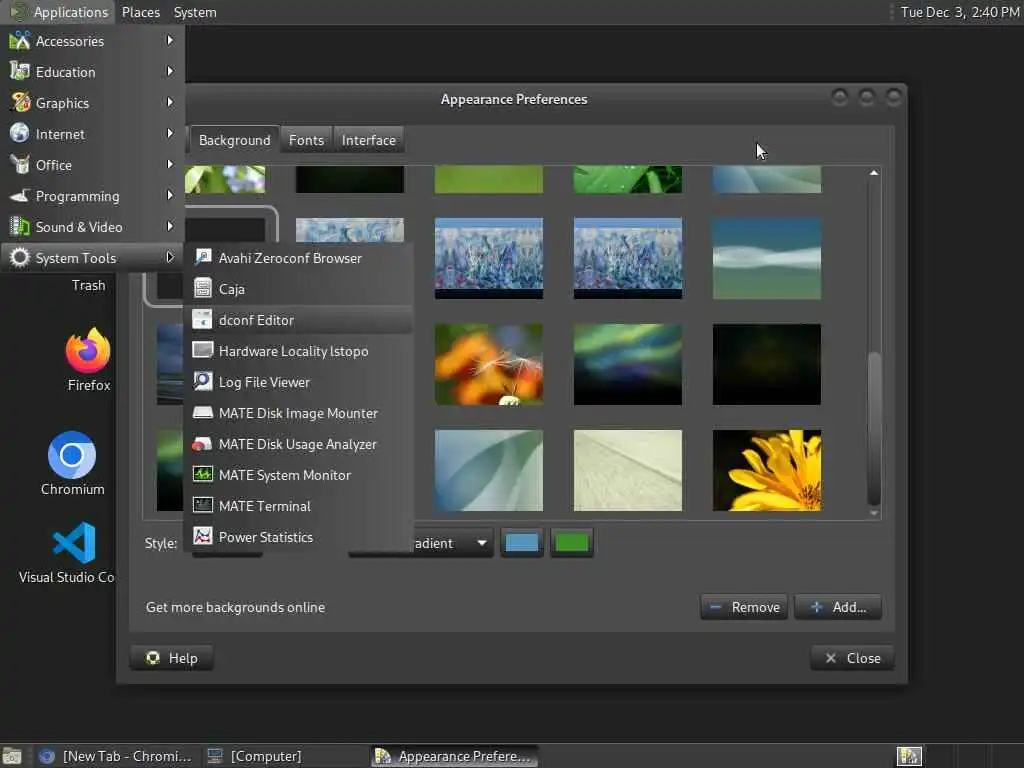Switch to Appearance Preferences taskbar entry

(455, 756)
